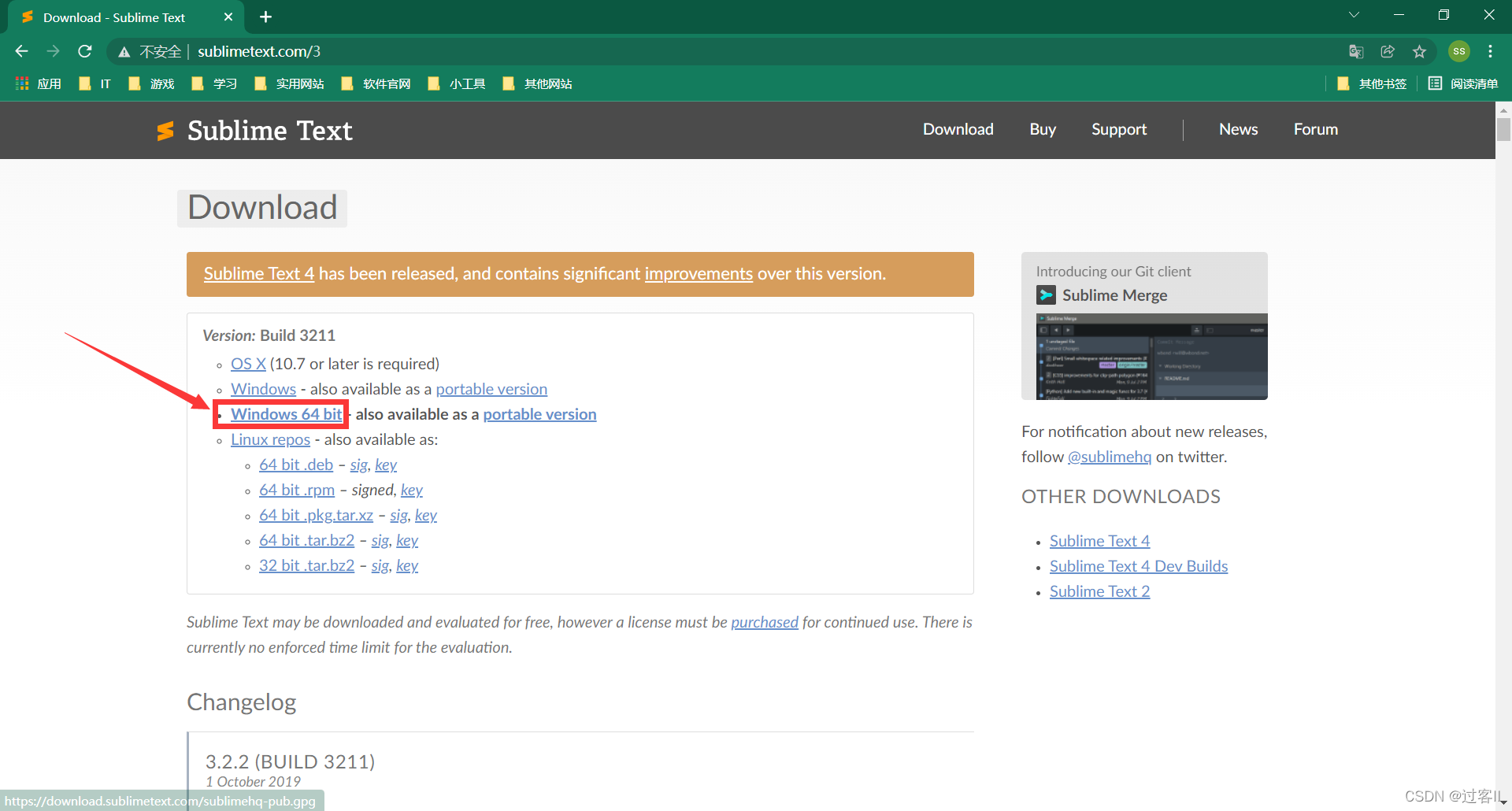Close the Download - Sublime Text tab
Viewport: 1512px width, 811px height.
[228, 17]
